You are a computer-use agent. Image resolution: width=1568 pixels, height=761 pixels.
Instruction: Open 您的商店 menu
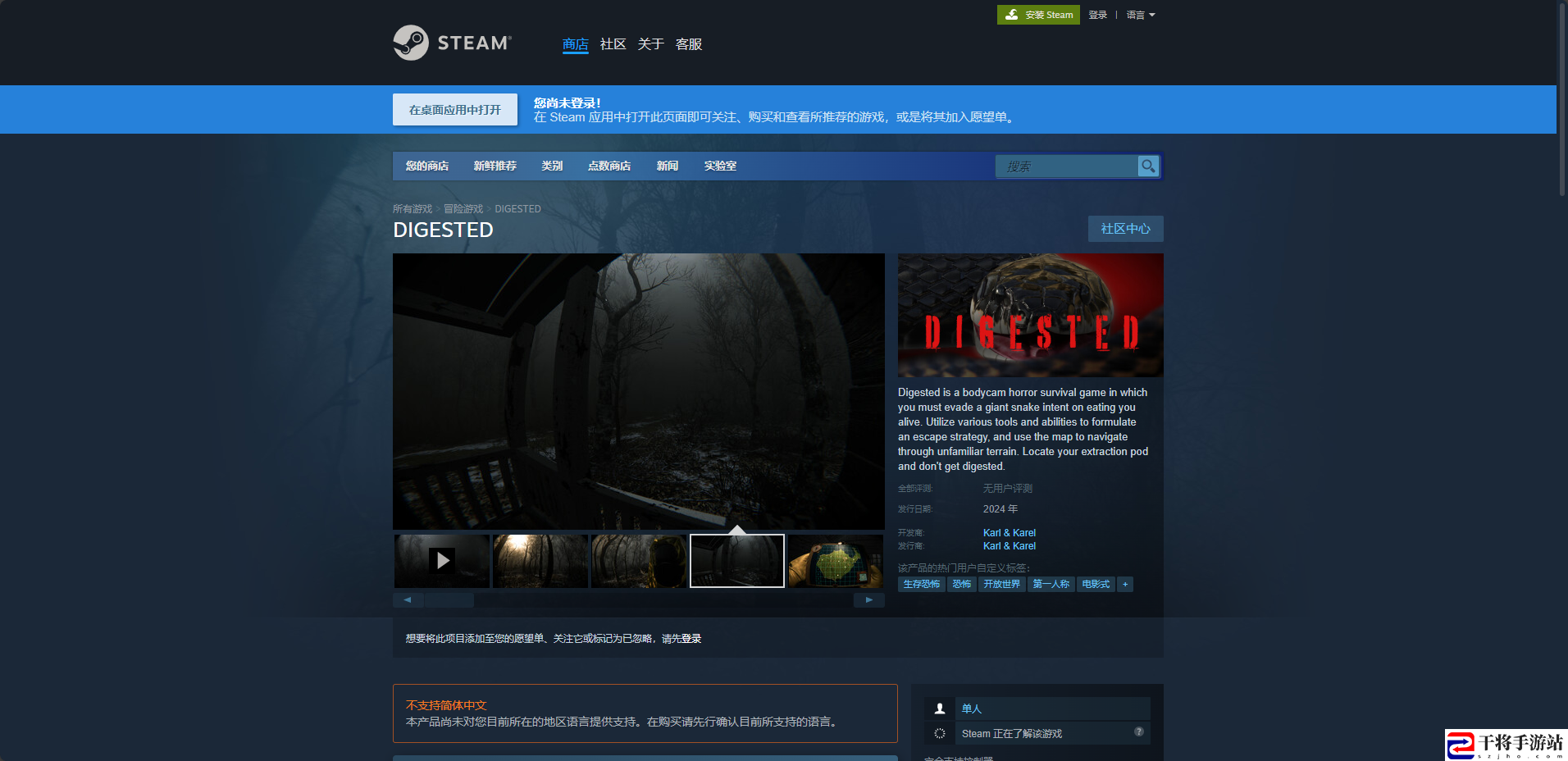click(427, 166)
